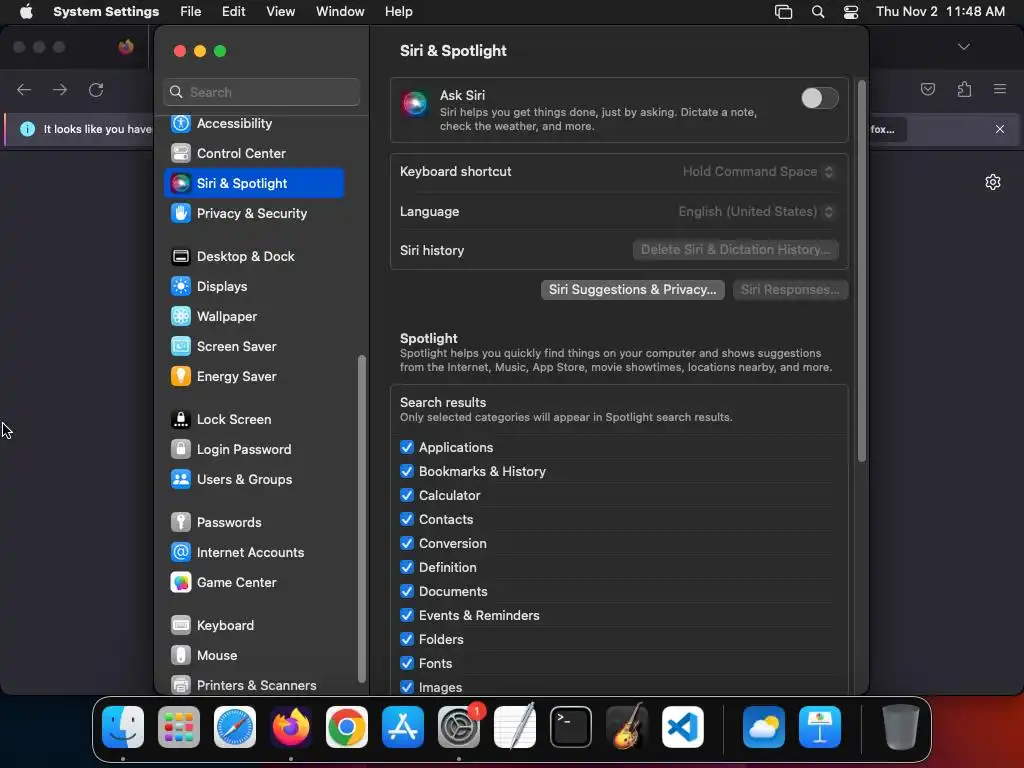Toggle the Calculator checkbox
1024x768 pixels.
pyautogui.click(x=407, y=495)
